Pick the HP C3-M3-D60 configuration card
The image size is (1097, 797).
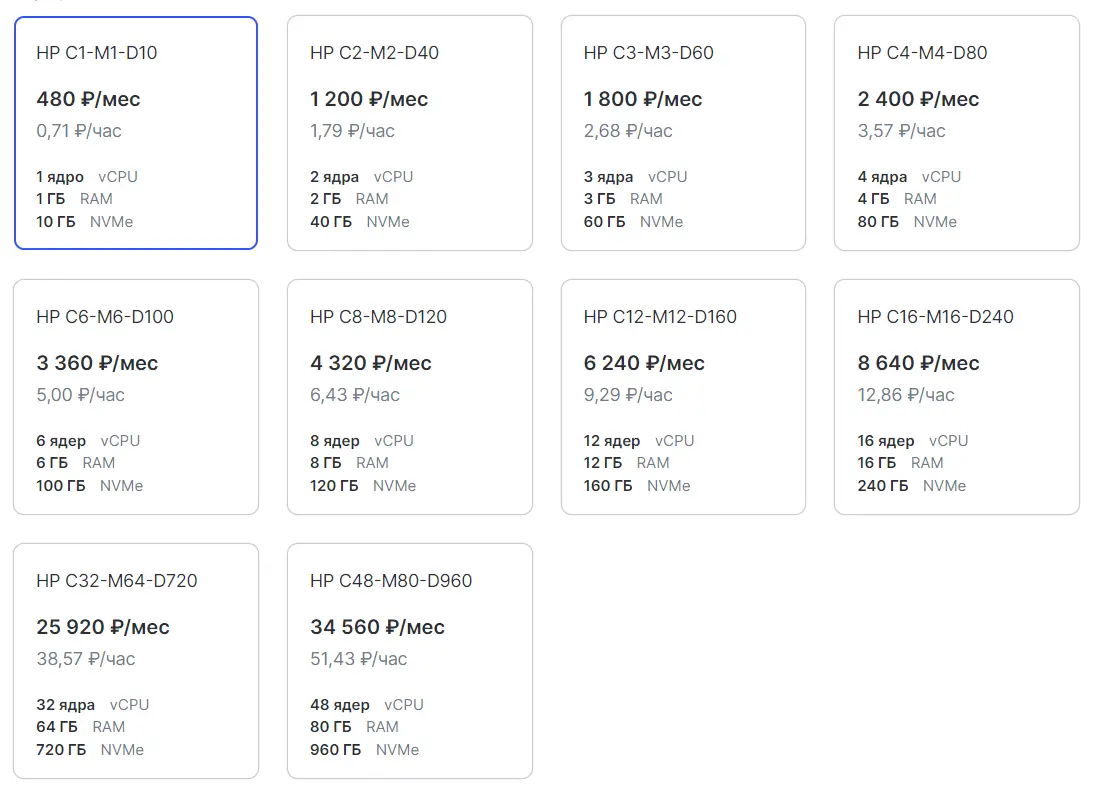coord(683,132)
